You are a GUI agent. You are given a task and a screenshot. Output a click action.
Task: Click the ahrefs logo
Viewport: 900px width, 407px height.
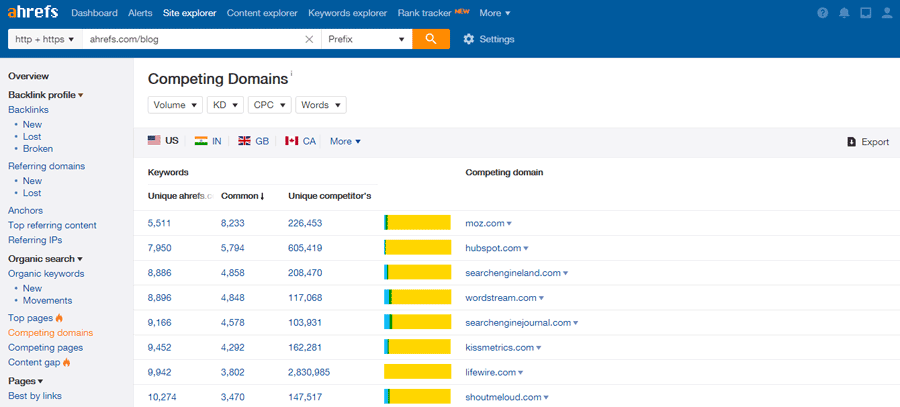click(x=33, y=12)
